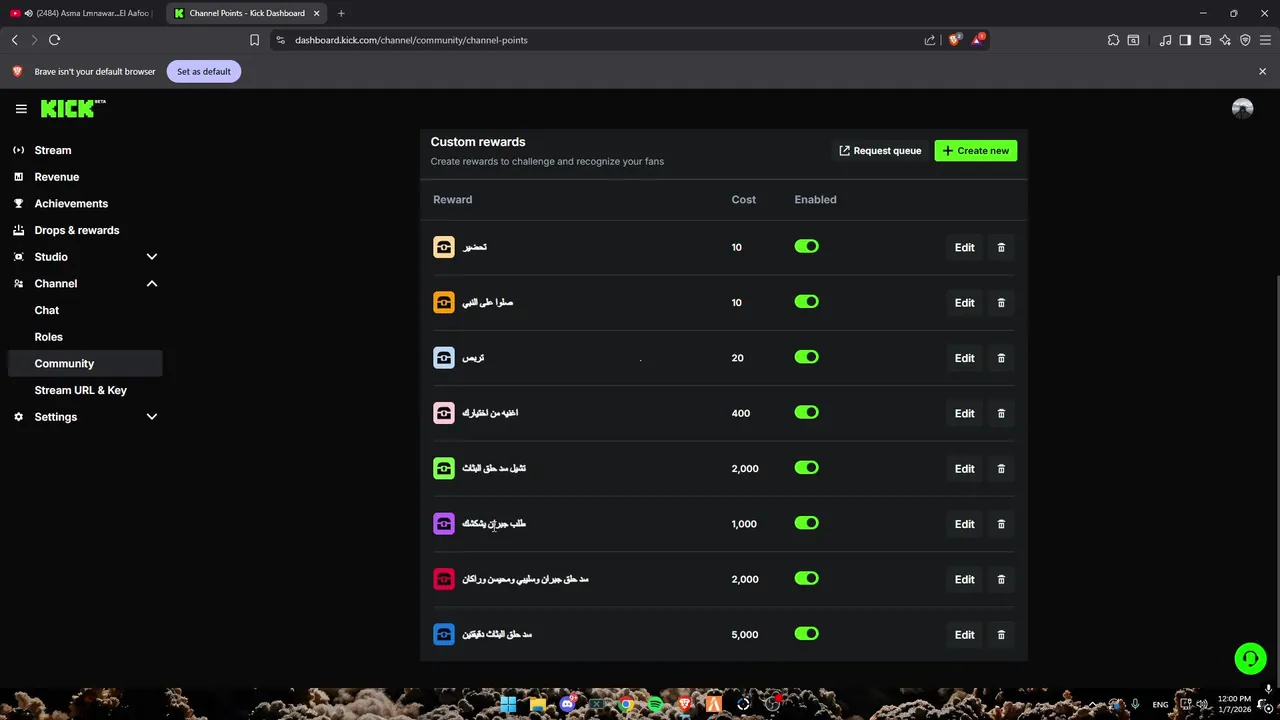Open Stream URL & Key page
1280x720 pixels.
tap(80, 390)
